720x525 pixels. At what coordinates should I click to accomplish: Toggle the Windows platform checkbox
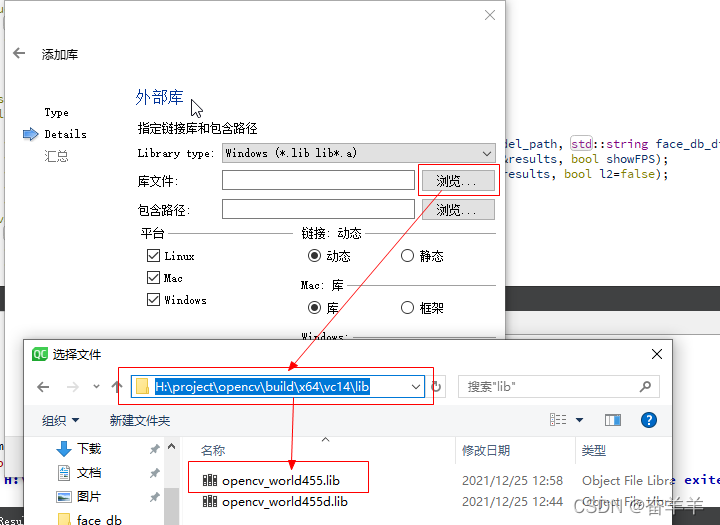tap(153, 299)
